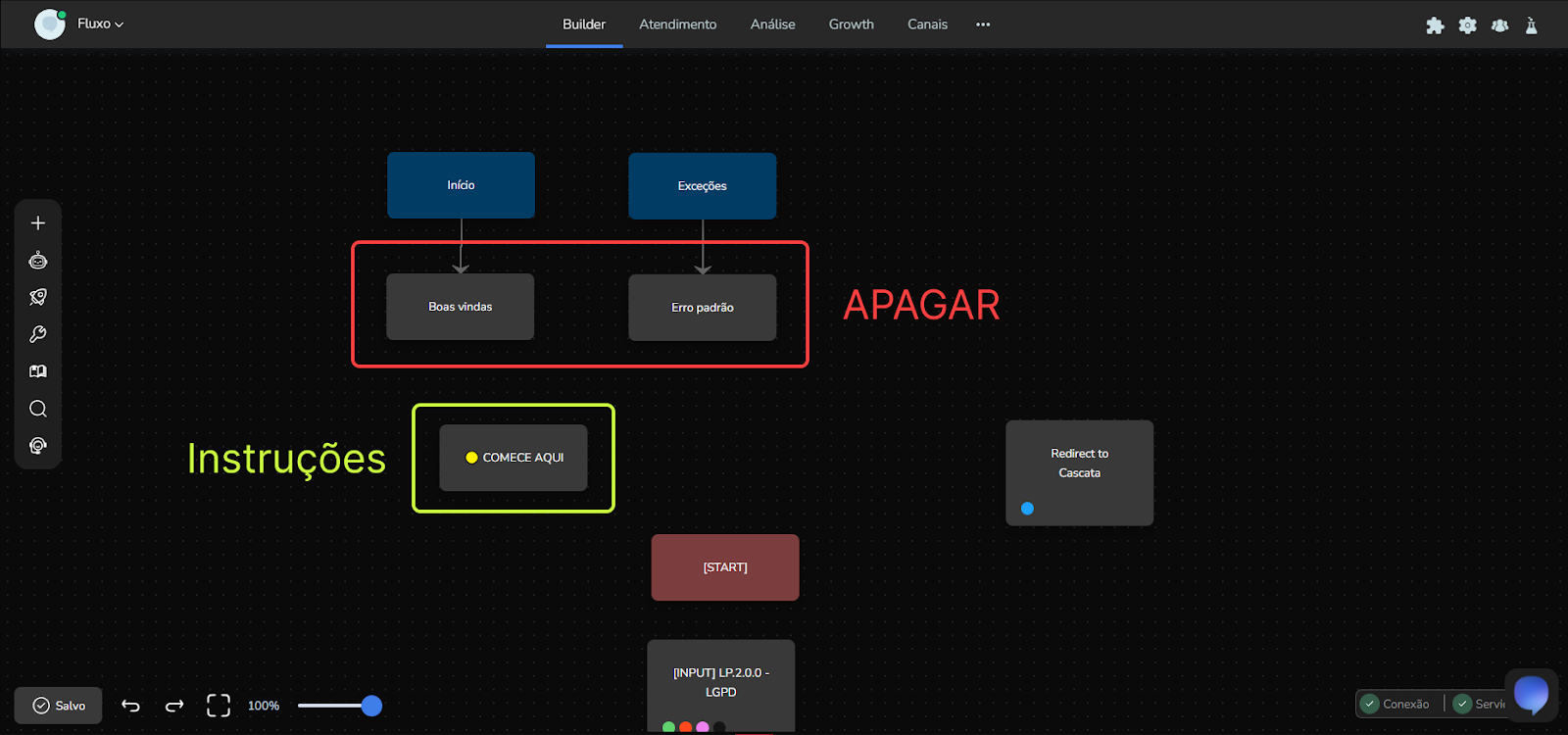Screen dimensions: 1568x735
Task: Open the three-dots more menu
Action: (x=983, y=24)
